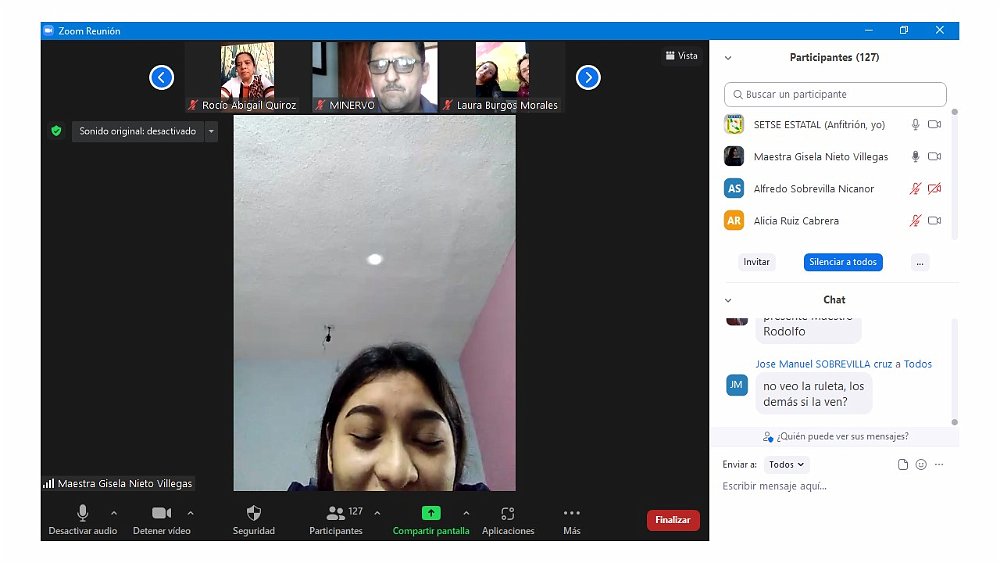Open Sonido original dropdown arrow

(x=211, y=131)
